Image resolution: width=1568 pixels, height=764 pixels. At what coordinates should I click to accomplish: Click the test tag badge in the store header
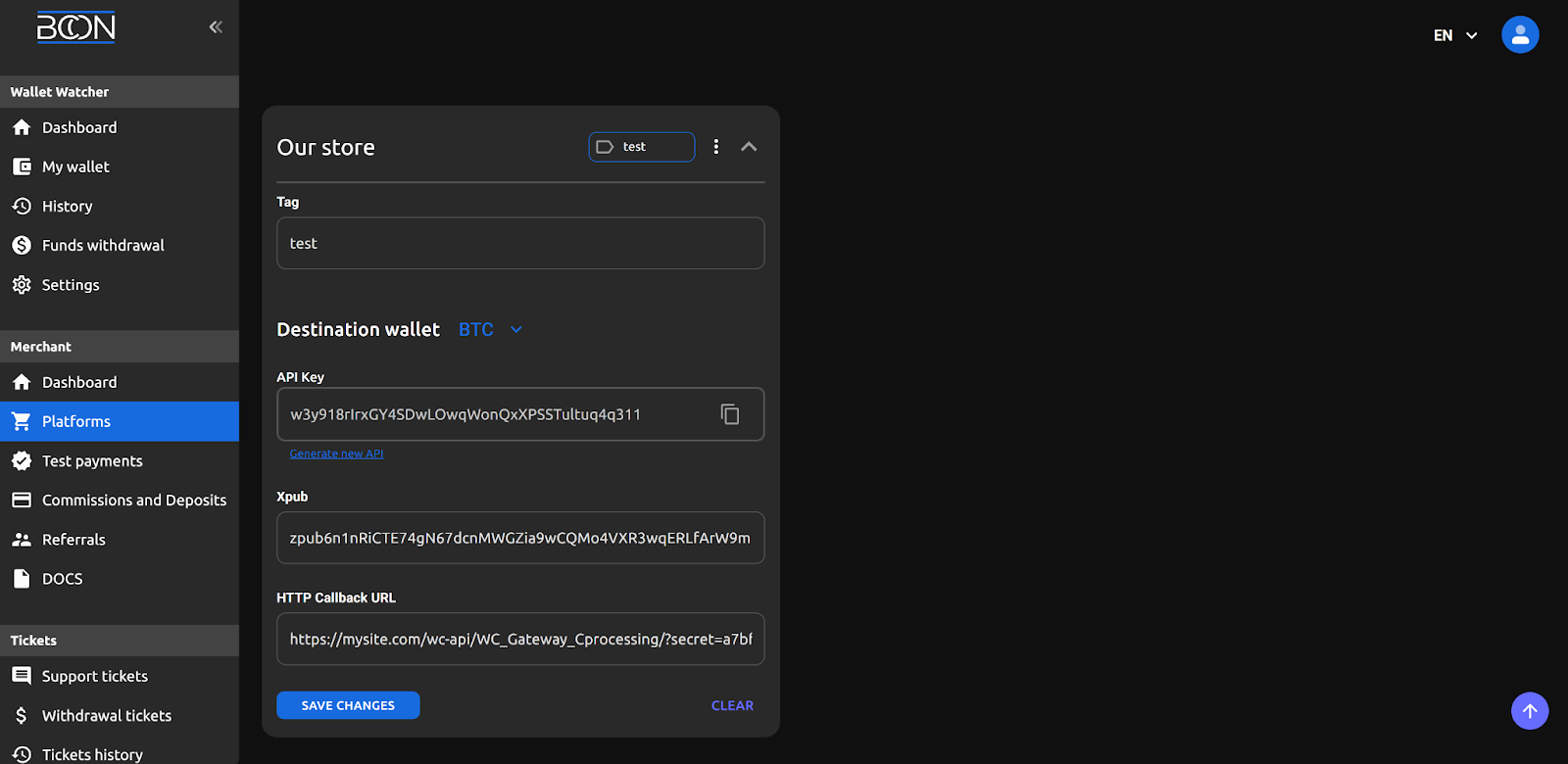click(641, 147)
